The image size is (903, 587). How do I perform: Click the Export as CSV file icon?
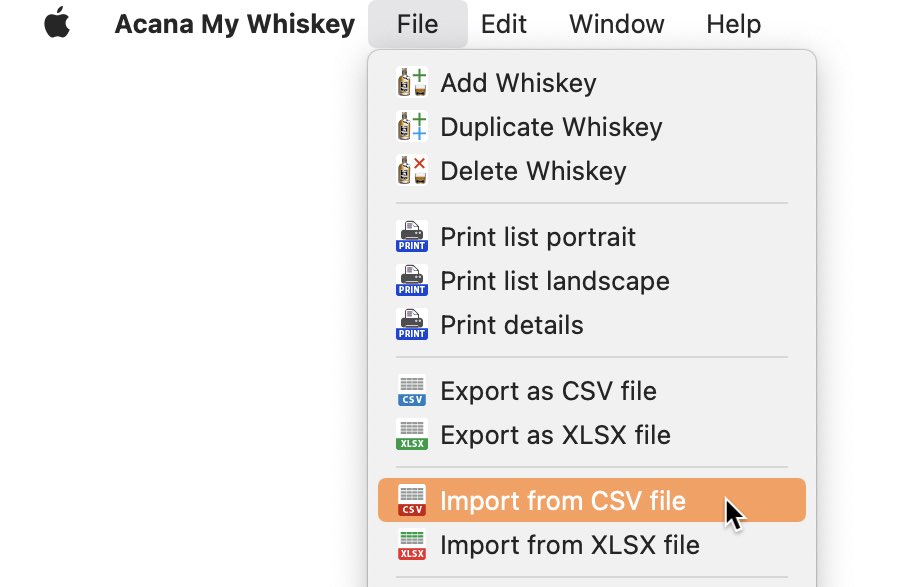411,391
